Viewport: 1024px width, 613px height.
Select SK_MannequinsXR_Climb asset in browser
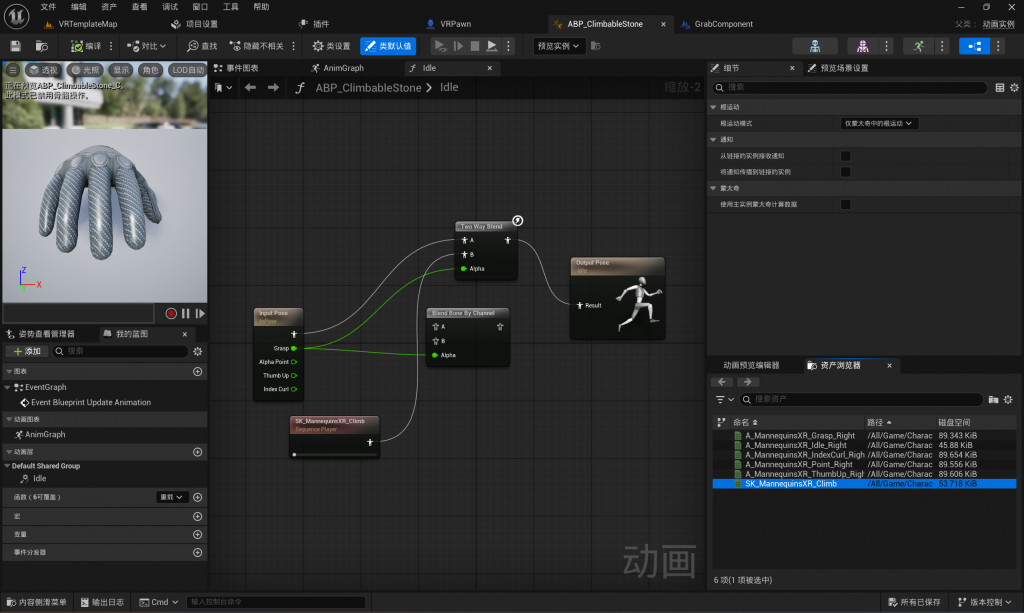coord(790,484)
